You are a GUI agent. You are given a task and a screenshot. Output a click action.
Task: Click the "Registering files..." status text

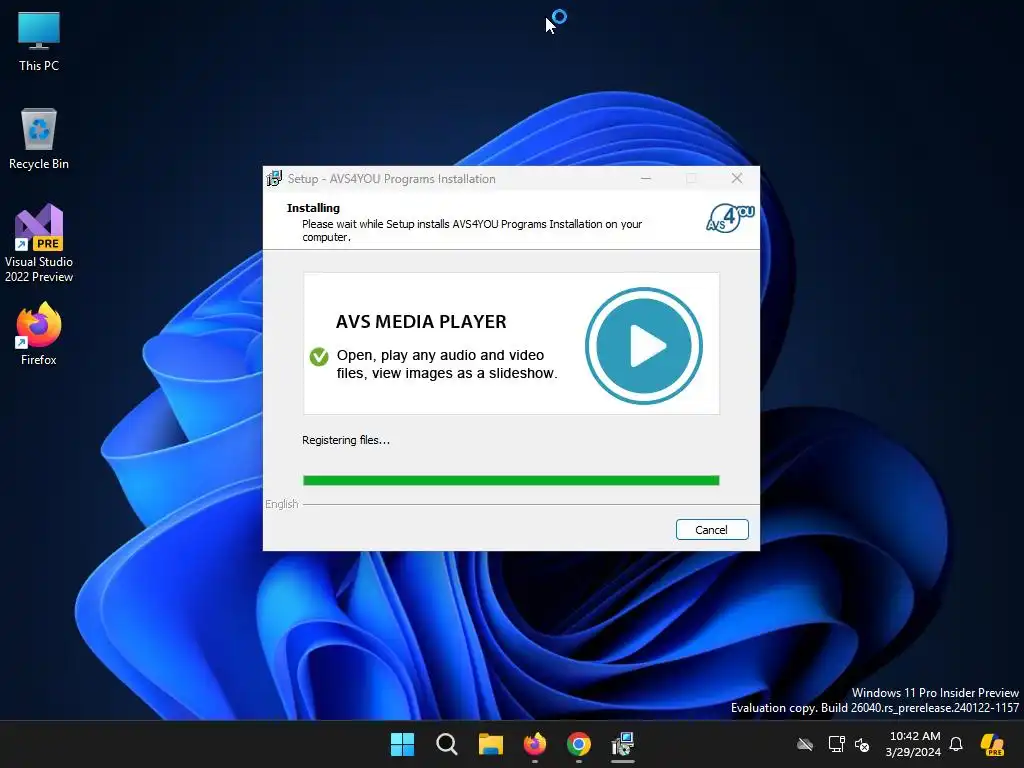point(346,440)
